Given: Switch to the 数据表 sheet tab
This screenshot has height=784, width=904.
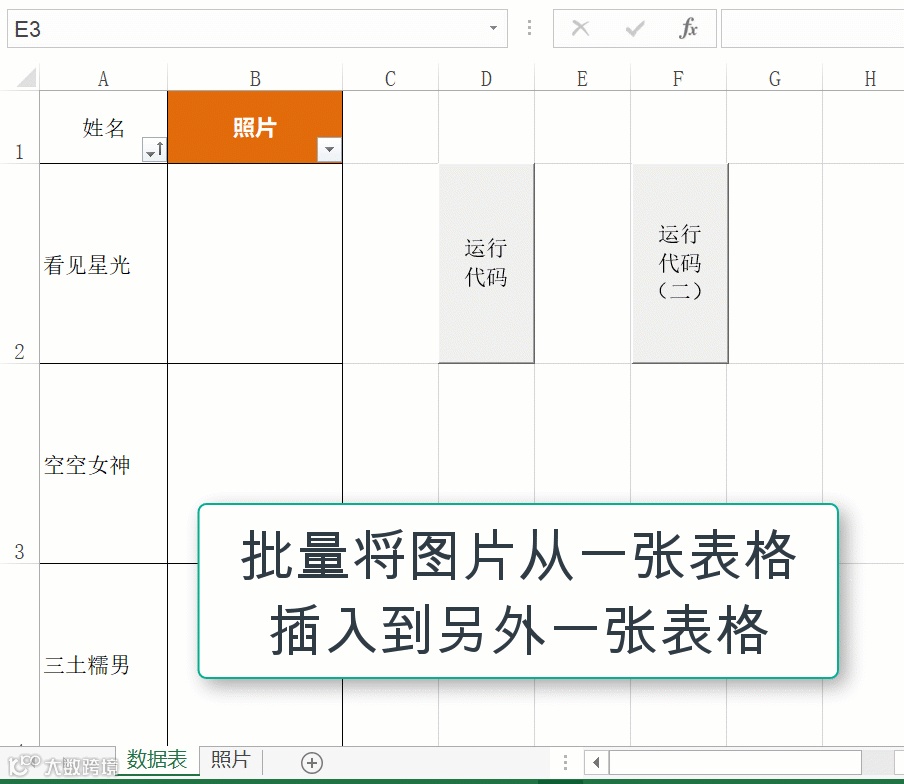Looking at the screenshot, I should coord(157,760).
